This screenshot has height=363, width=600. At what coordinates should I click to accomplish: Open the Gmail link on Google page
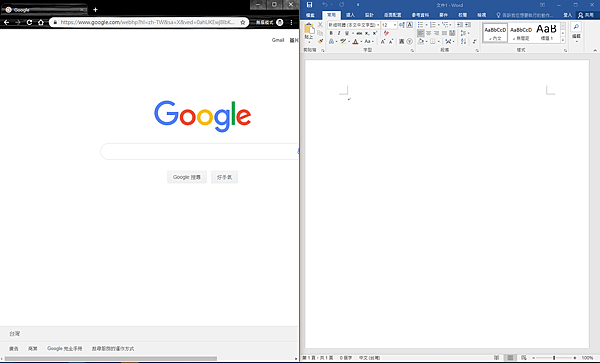coord(278,40)
